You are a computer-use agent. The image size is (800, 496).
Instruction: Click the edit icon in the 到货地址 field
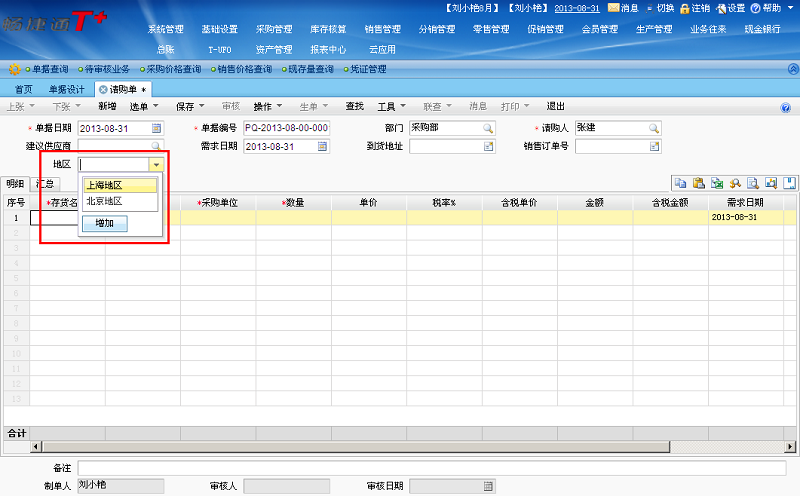click(x=488, y=146)
